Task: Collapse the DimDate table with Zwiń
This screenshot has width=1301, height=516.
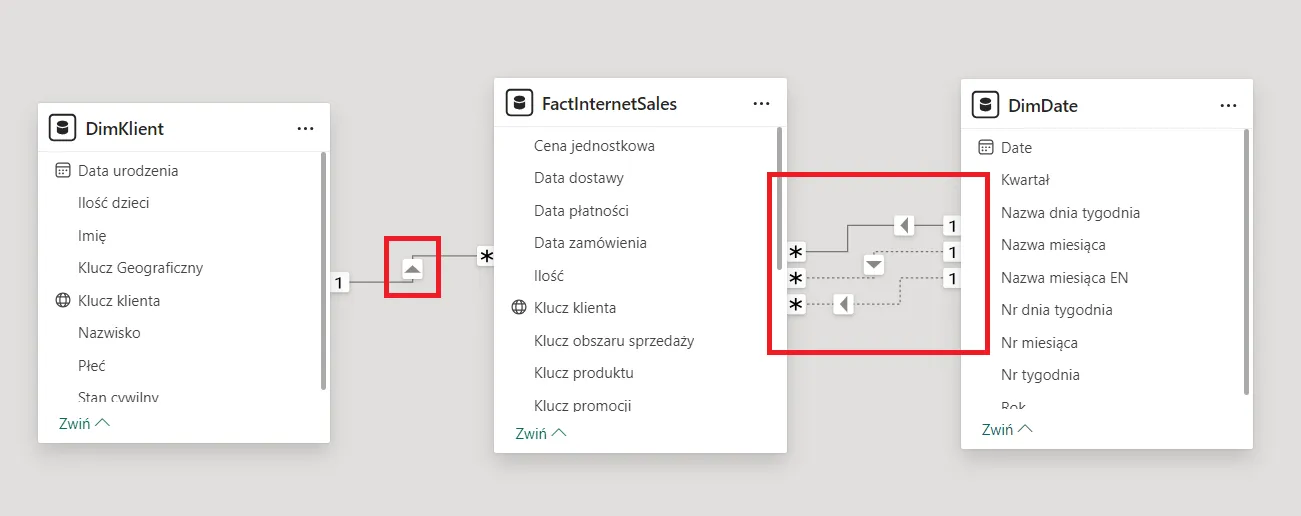Action: click(x=1007, y=429)
